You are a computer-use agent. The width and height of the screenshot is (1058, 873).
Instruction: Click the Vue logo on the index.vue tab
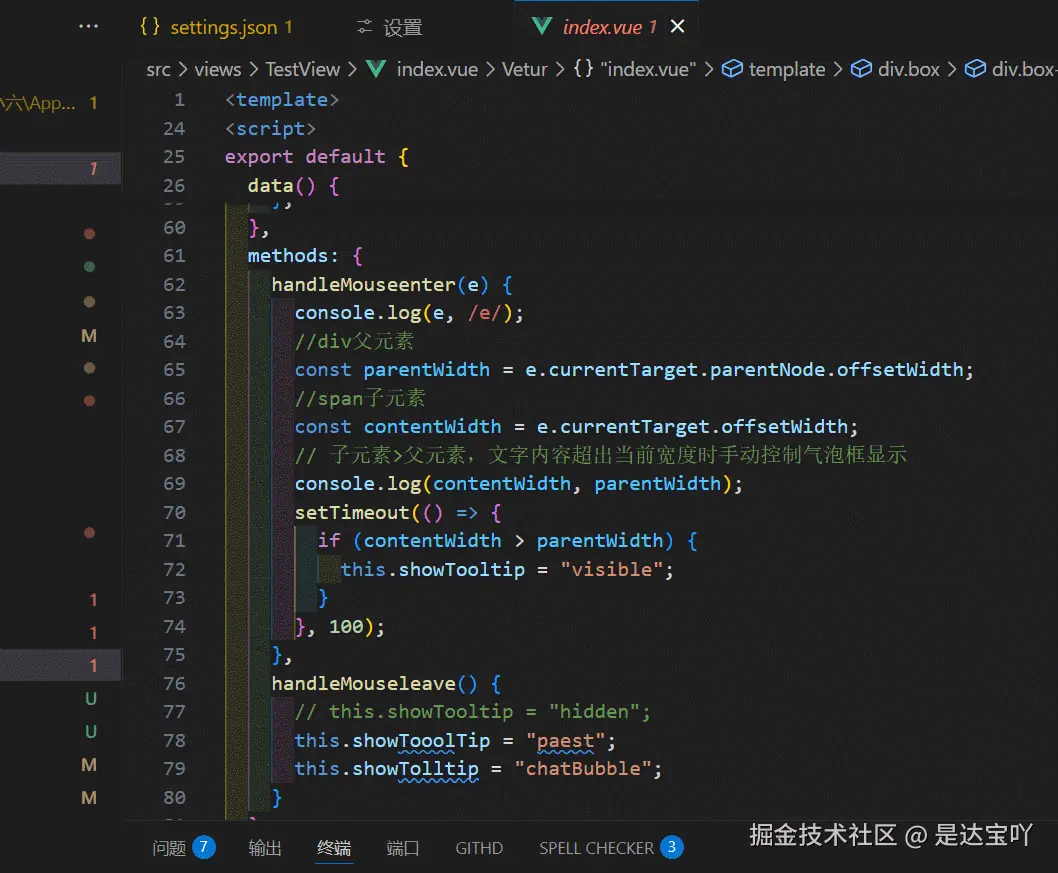(x=542, y=27)
